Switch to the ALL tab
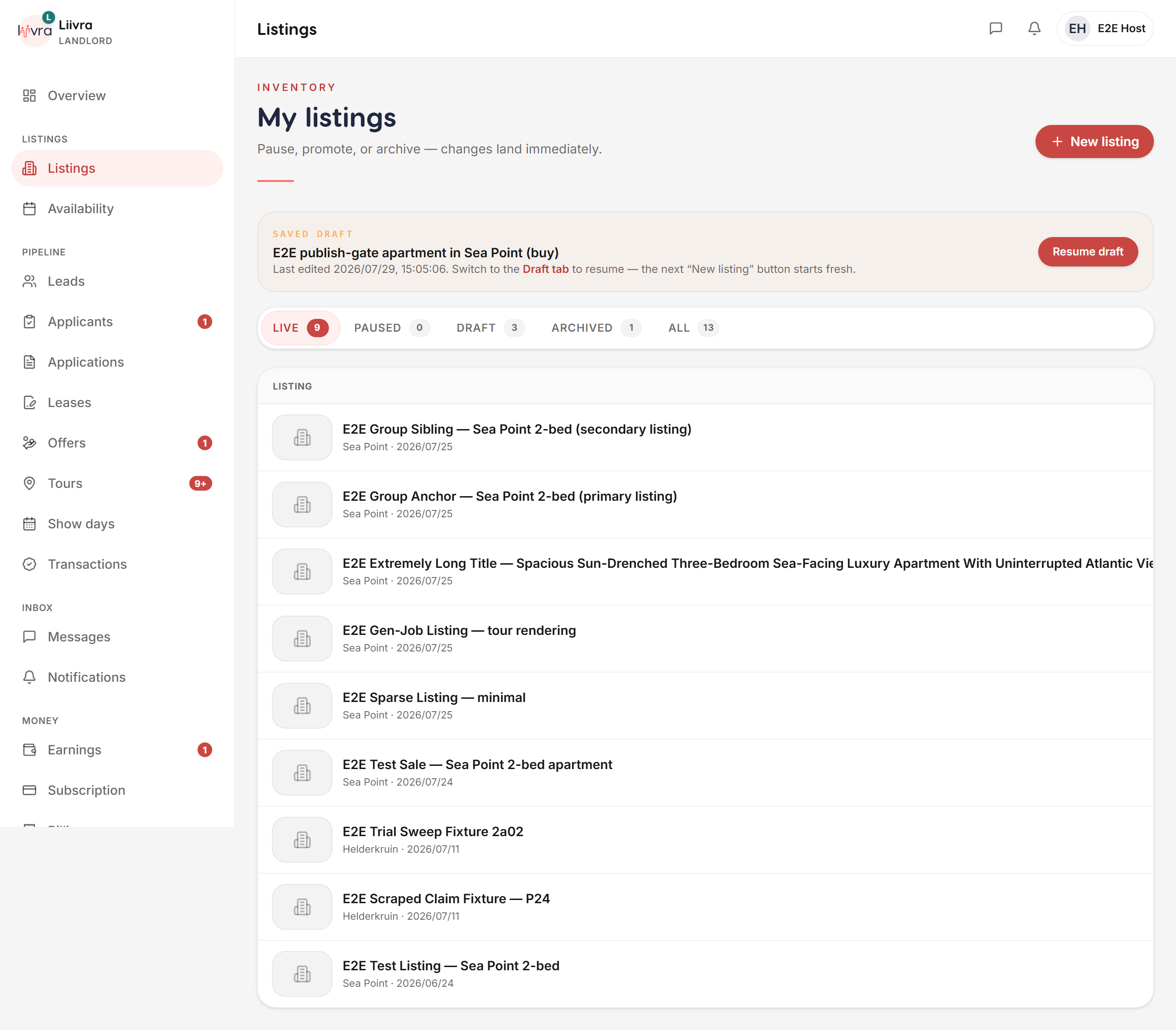 pyautogui.click(x=693, y=328)
